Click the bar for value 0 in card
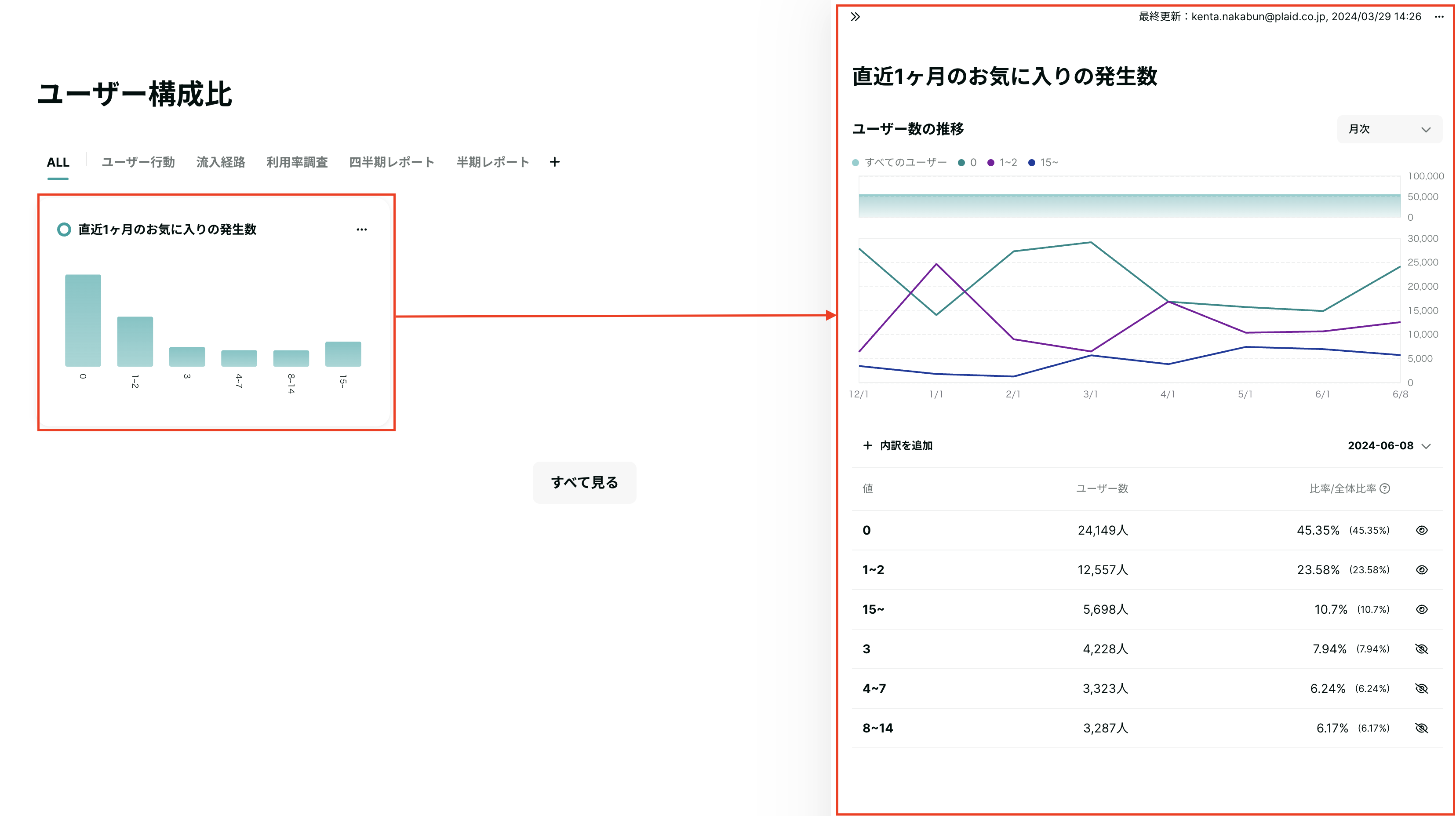The image size is (1456, 816). pos(83,321)
